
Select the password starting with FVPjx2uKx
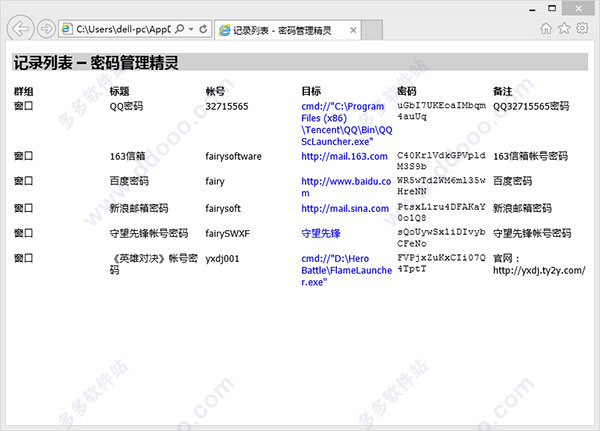[x=441, y=263]
